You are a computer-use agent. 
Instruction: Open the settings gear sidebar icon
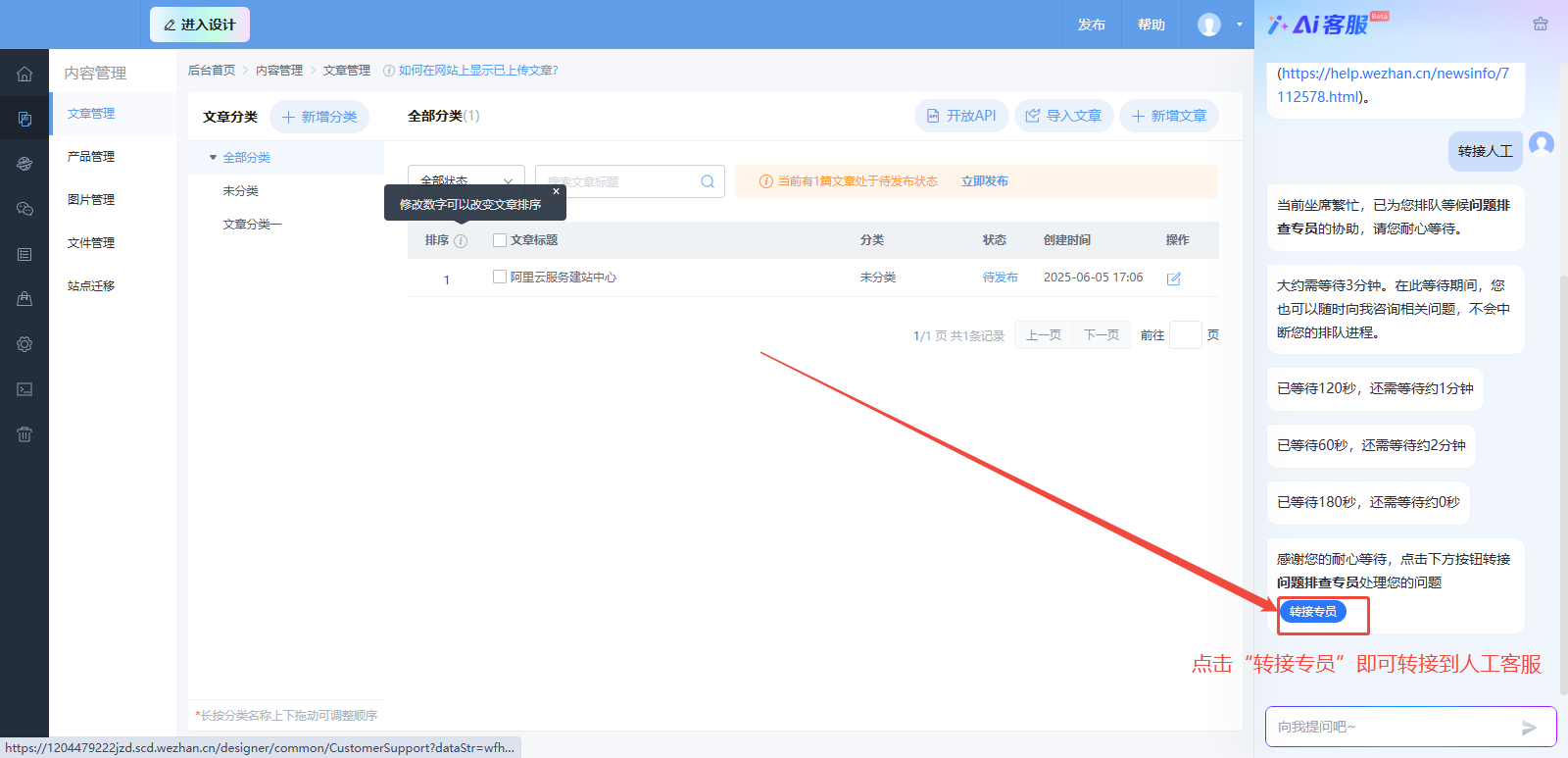(x=24, y=344)
